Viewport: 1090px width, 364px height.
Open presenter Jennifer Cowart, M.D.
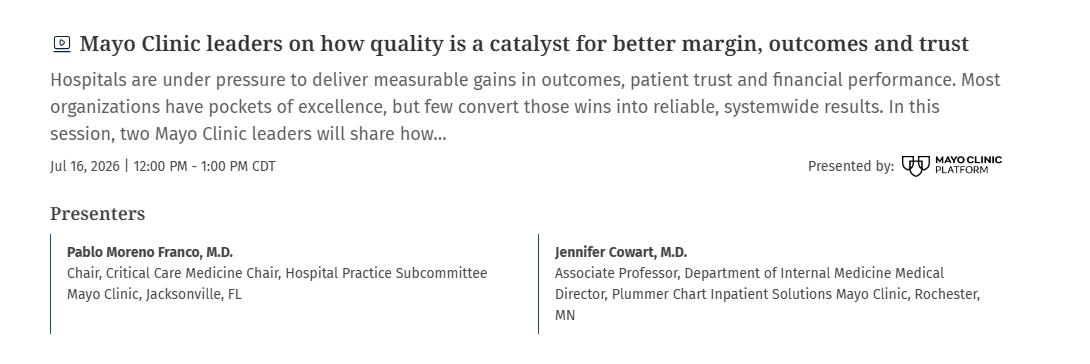coord(621,252)
